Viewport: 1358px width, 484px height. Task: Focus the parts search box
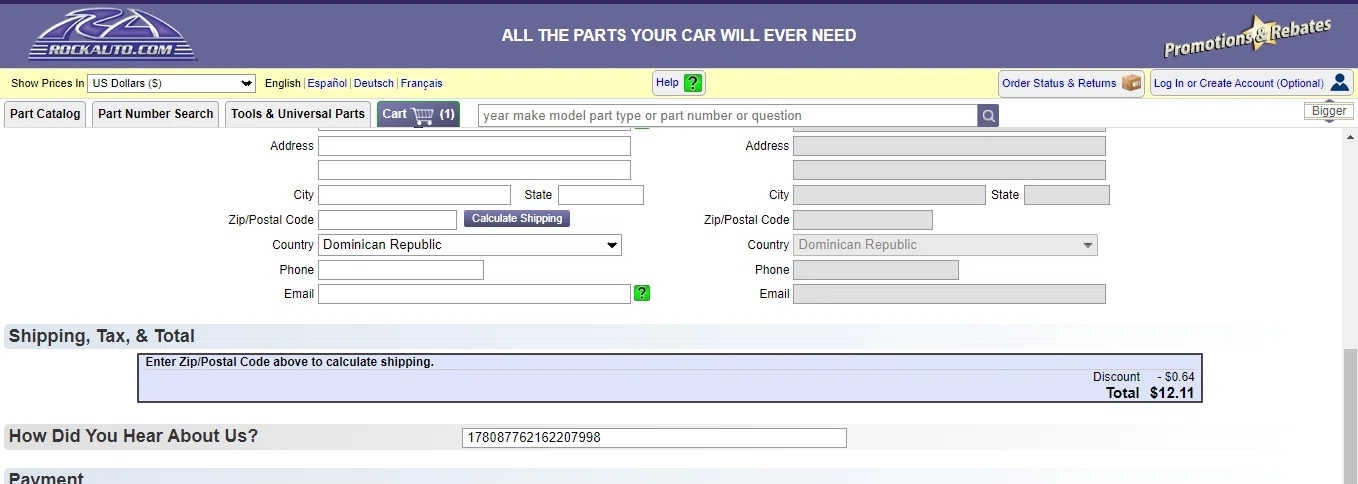(728, 116)
